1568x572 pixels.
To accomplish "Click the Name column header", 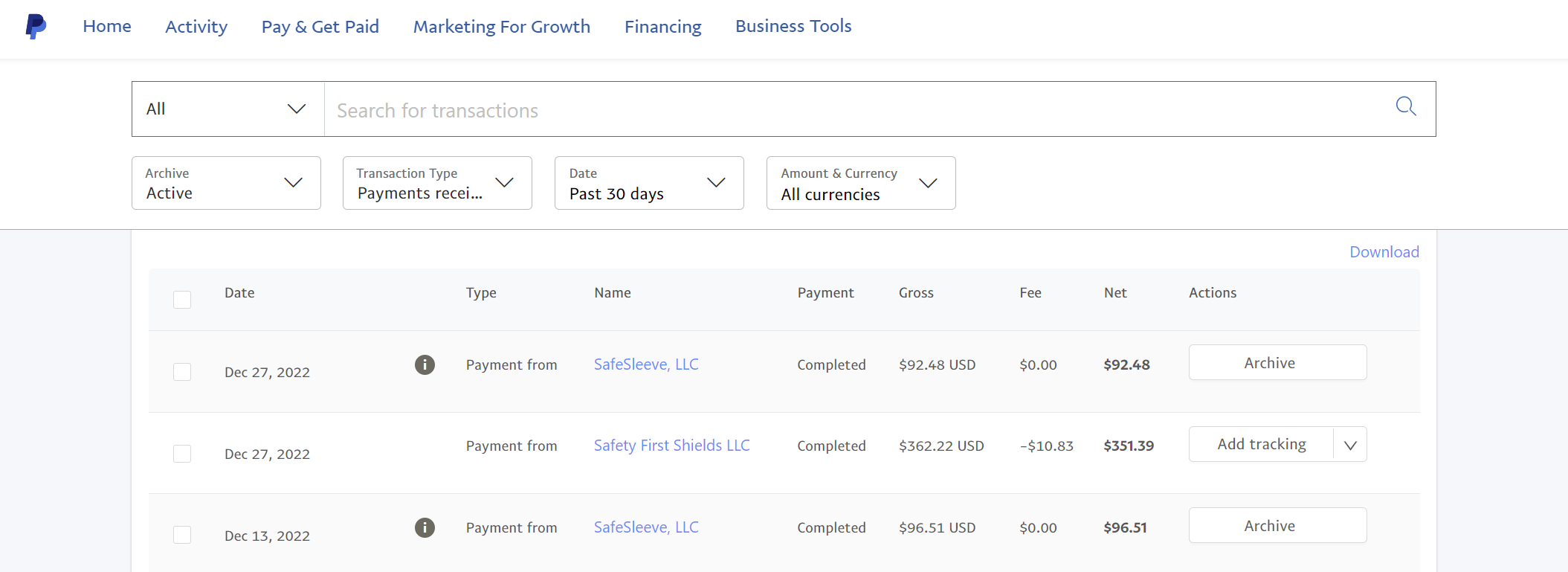I will [613, 293].
